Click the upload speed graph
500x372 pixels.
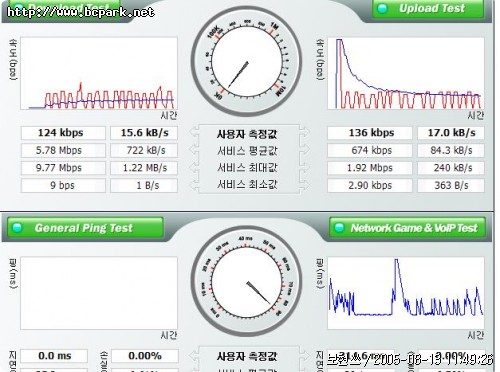coord(406,73)
